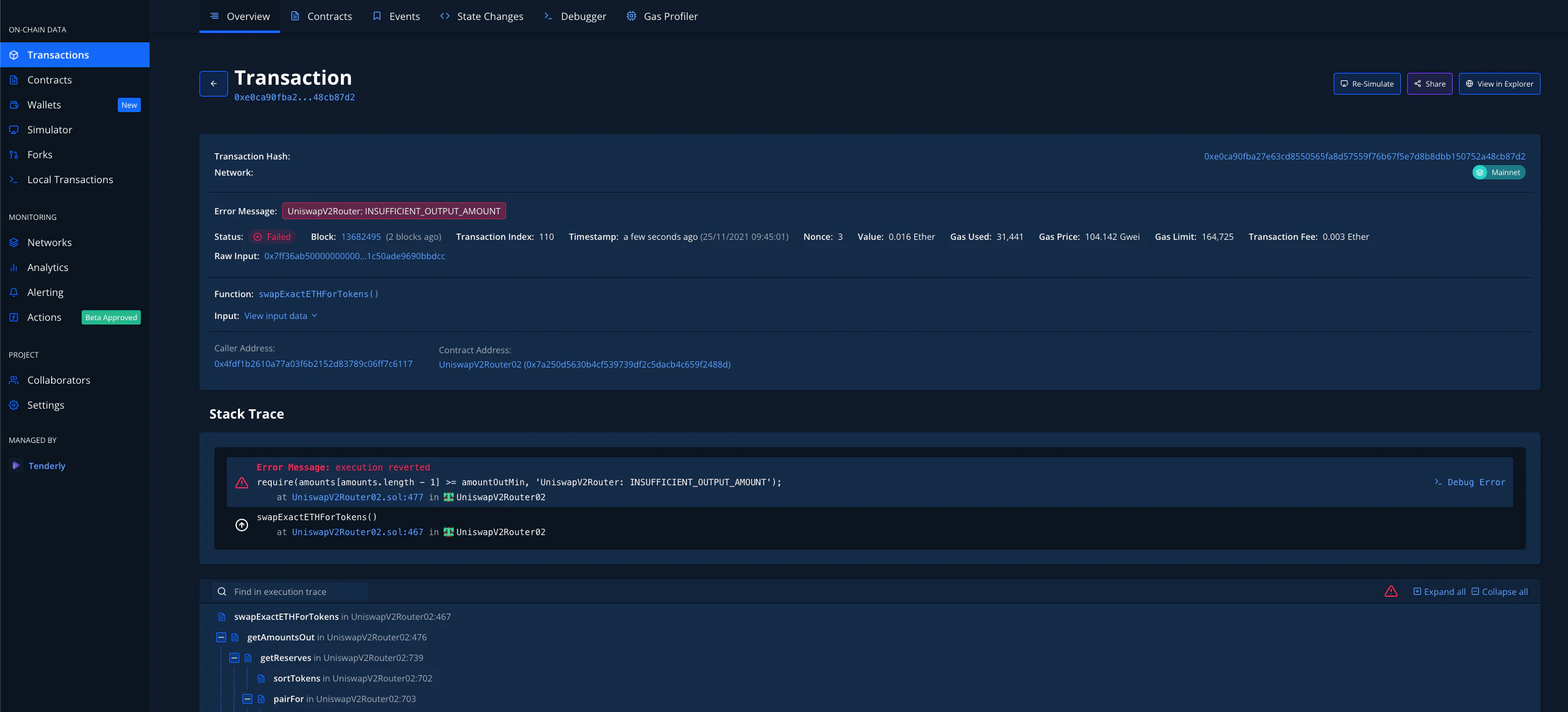1568x712 pixels.
Task: Switch to the Debugger tab
Action: tap(575, 16)
